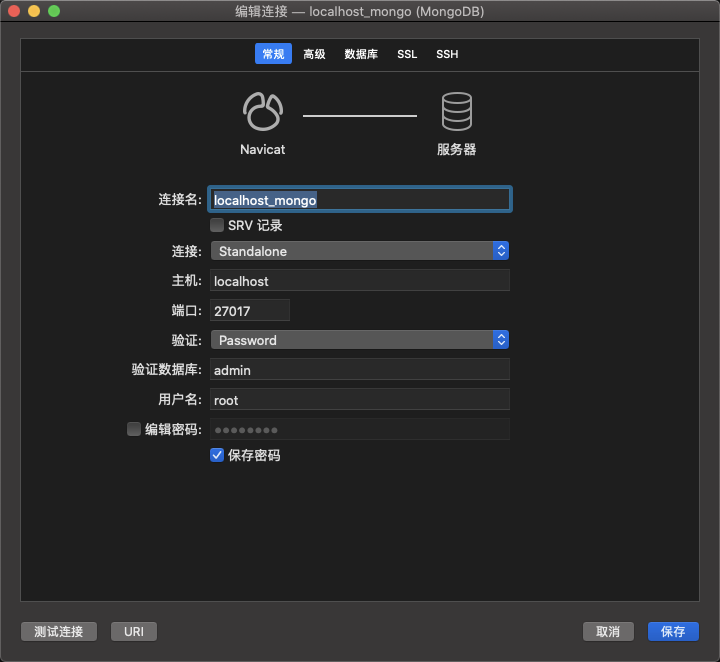Click the 服务器 label text
This screenshot has width=720, height=662.
pos(456,150)
